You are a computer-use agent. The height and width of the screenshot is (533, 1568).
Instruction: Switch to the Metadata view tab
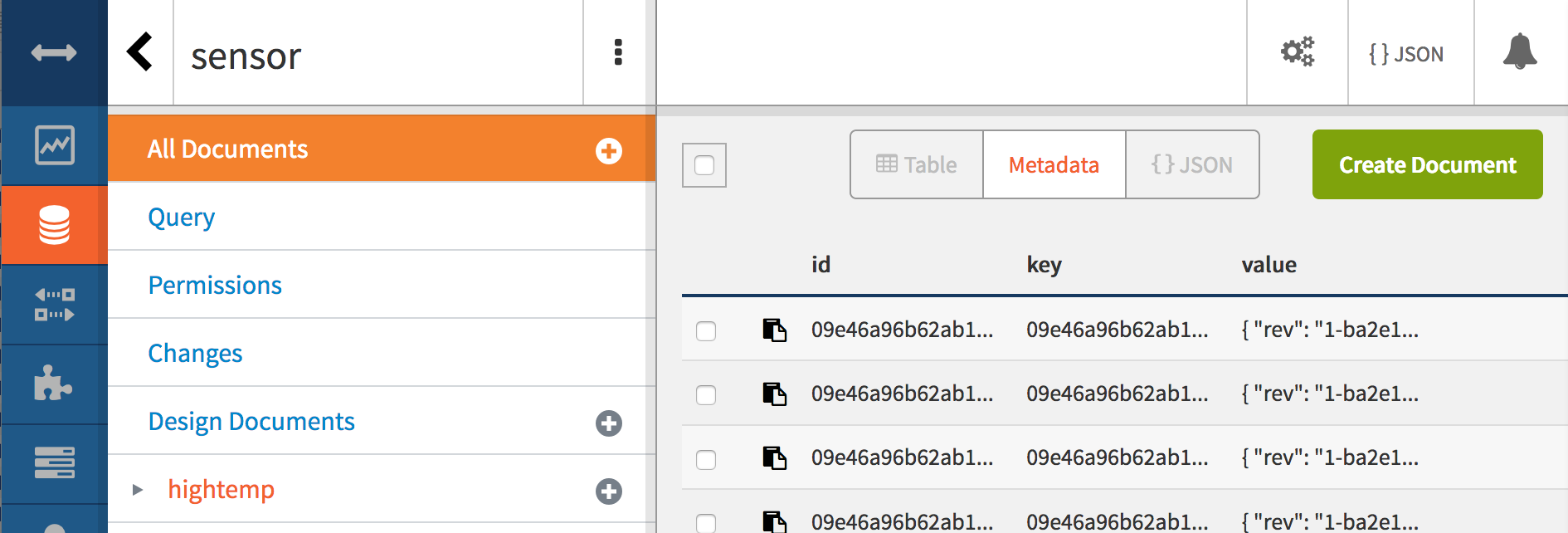coord(1054,164)
